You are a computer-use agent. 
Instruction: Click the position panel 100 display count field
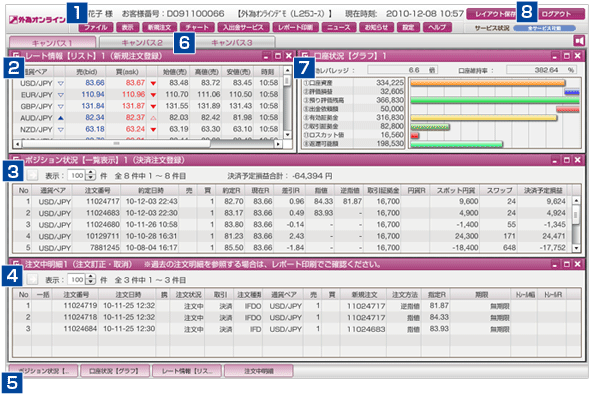click(x=77, y=175)
